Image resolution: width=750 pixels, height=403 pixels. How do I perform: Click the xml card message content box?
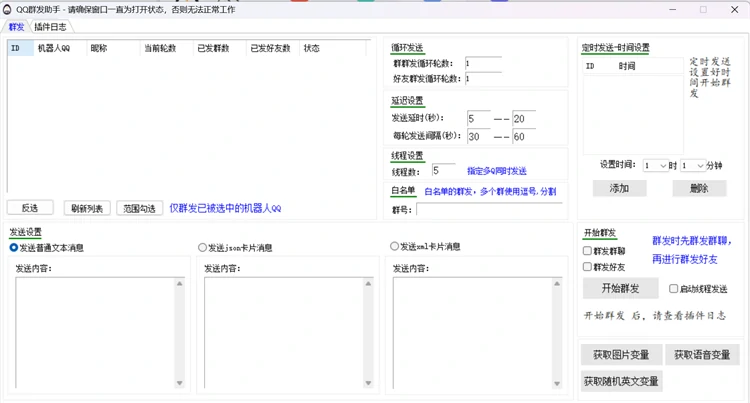(x=477, y=333)
